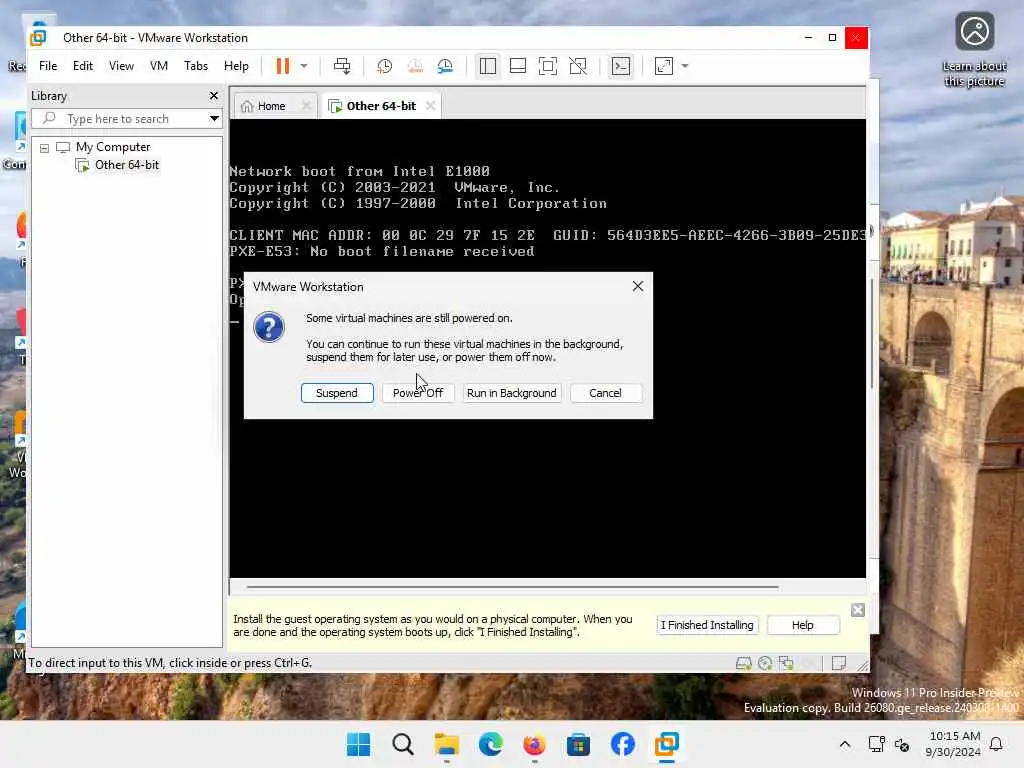Click the orange Suspend VM toolbar icon
This screenshot has width=1024, height=768.
(283, 66)
